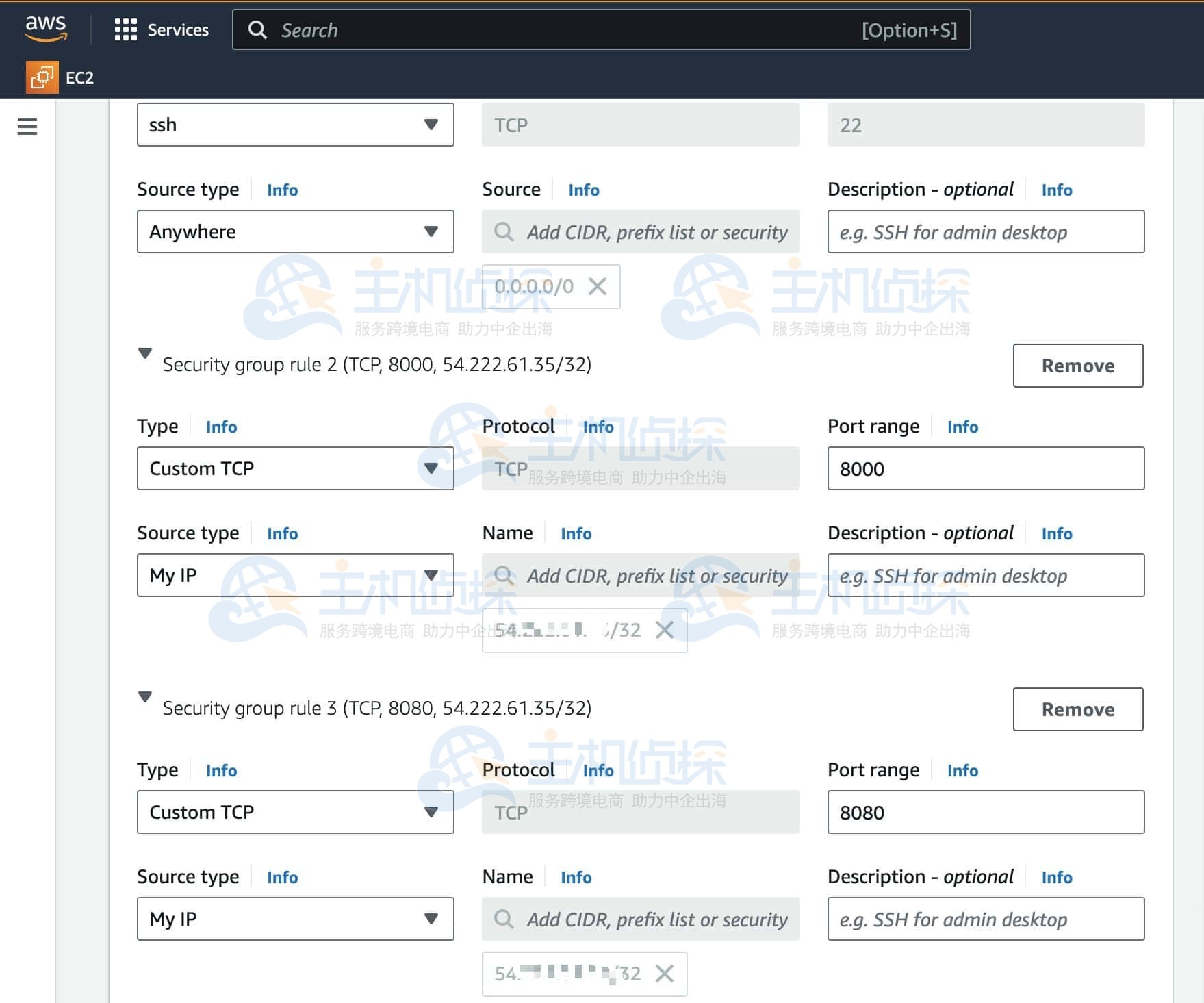The height and width of the screenshot is (1003, 1204).
Task: Remove the 0.0.0.0/0 CIDR chip
Action: pyautogui.click(x=598, y=286)
